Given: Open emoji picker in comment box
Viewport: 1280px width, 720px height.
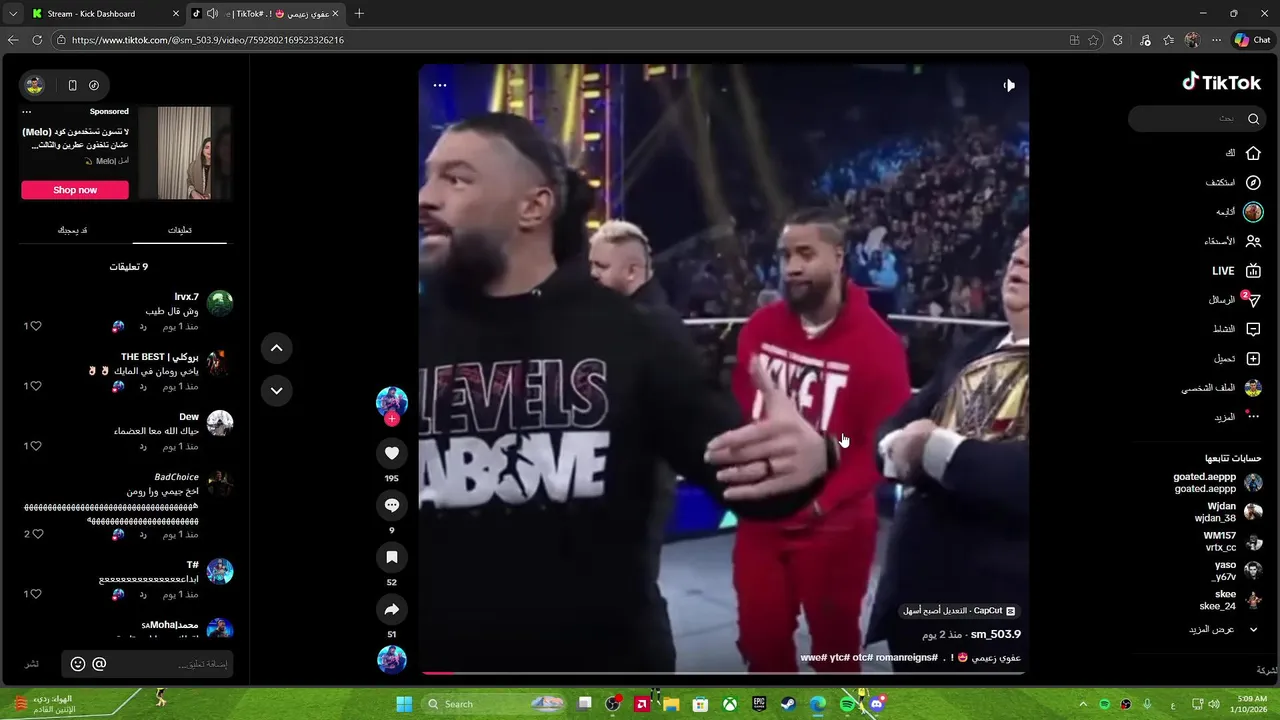Looking at the screenshot, I should (x=78, y=664).
